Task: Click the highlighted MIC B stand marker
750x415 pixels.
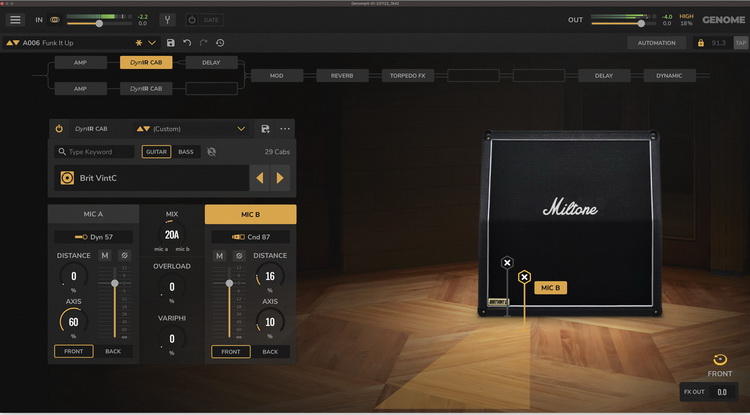Action: [525, 277]
